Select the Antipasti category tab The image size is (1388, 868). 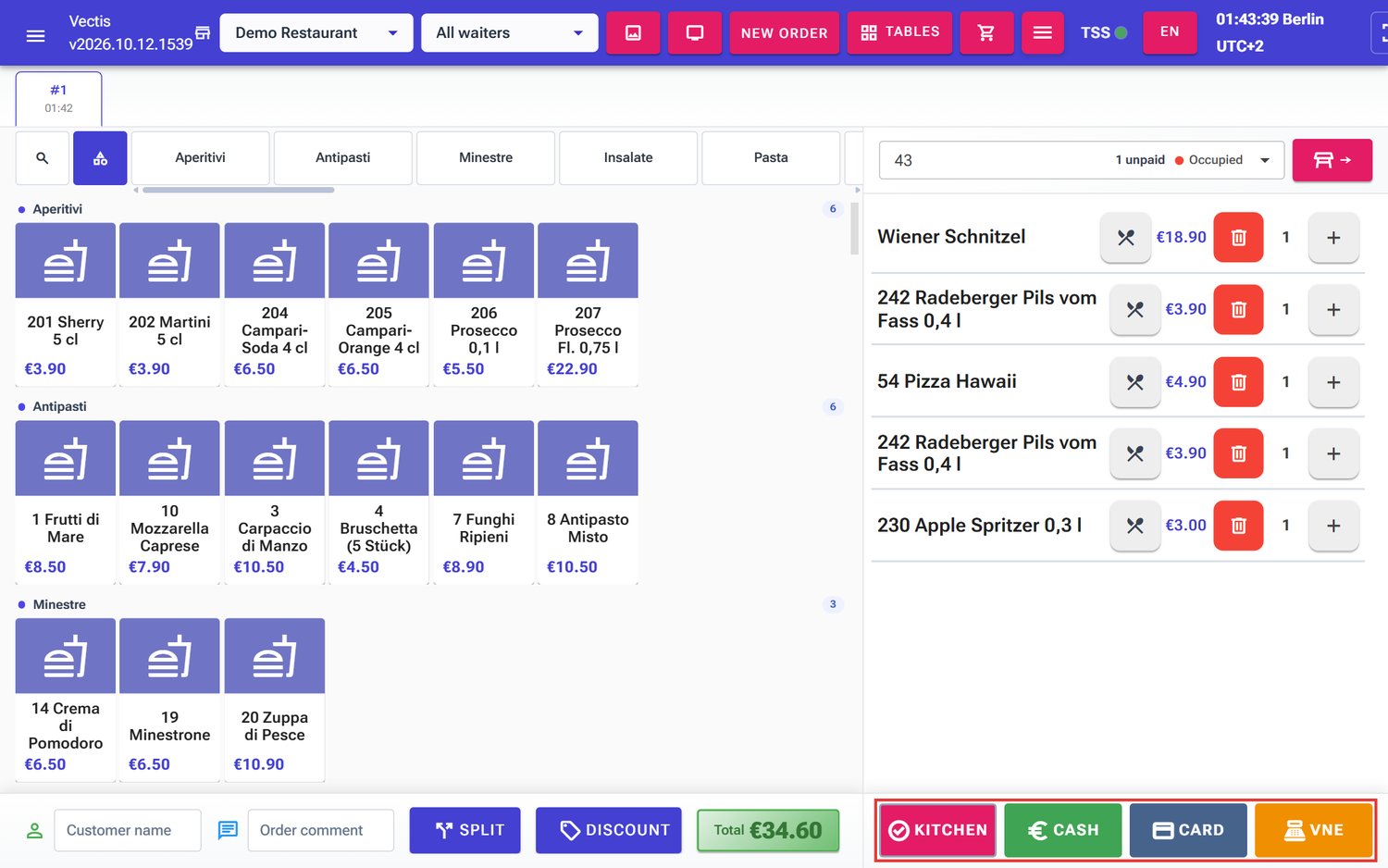pos(343,158)
